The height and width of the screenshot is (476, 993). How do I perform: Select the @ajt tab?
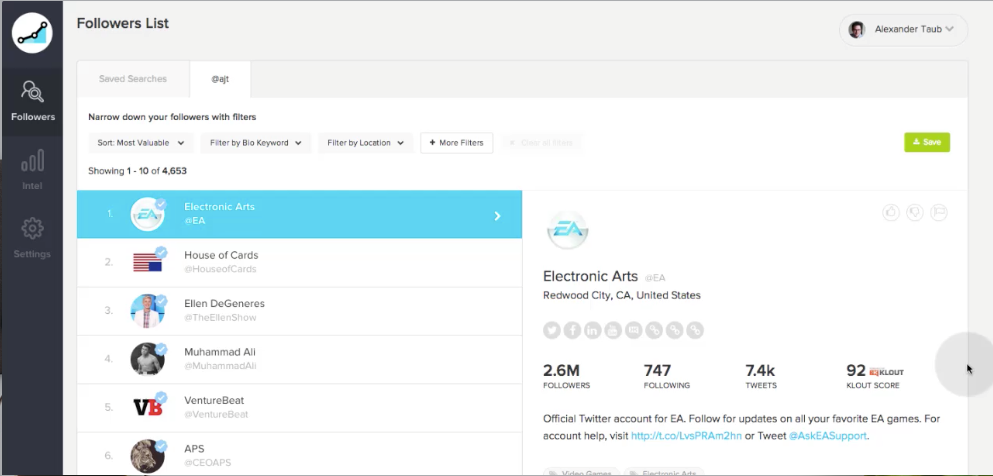(220, 79)
